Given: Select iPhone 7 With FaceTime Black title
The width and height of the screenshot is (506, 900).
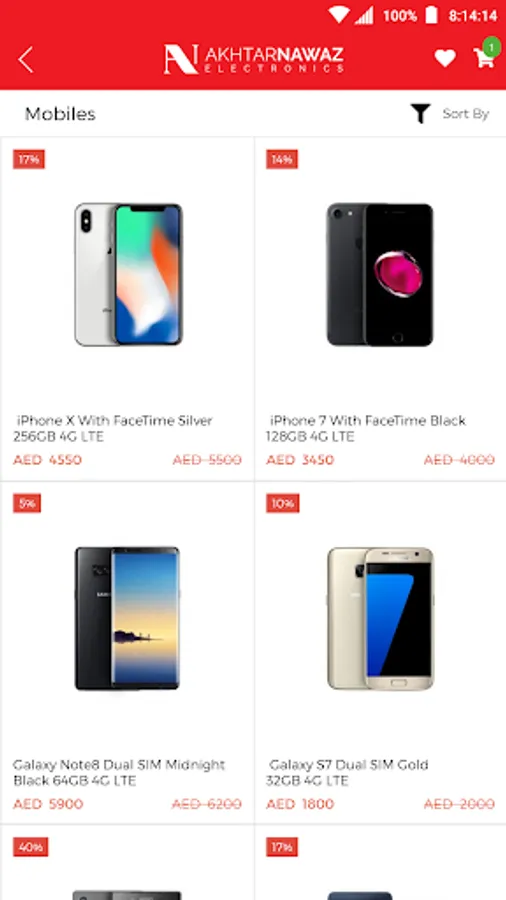Looking at the screenshot, I should click(366, 428).
